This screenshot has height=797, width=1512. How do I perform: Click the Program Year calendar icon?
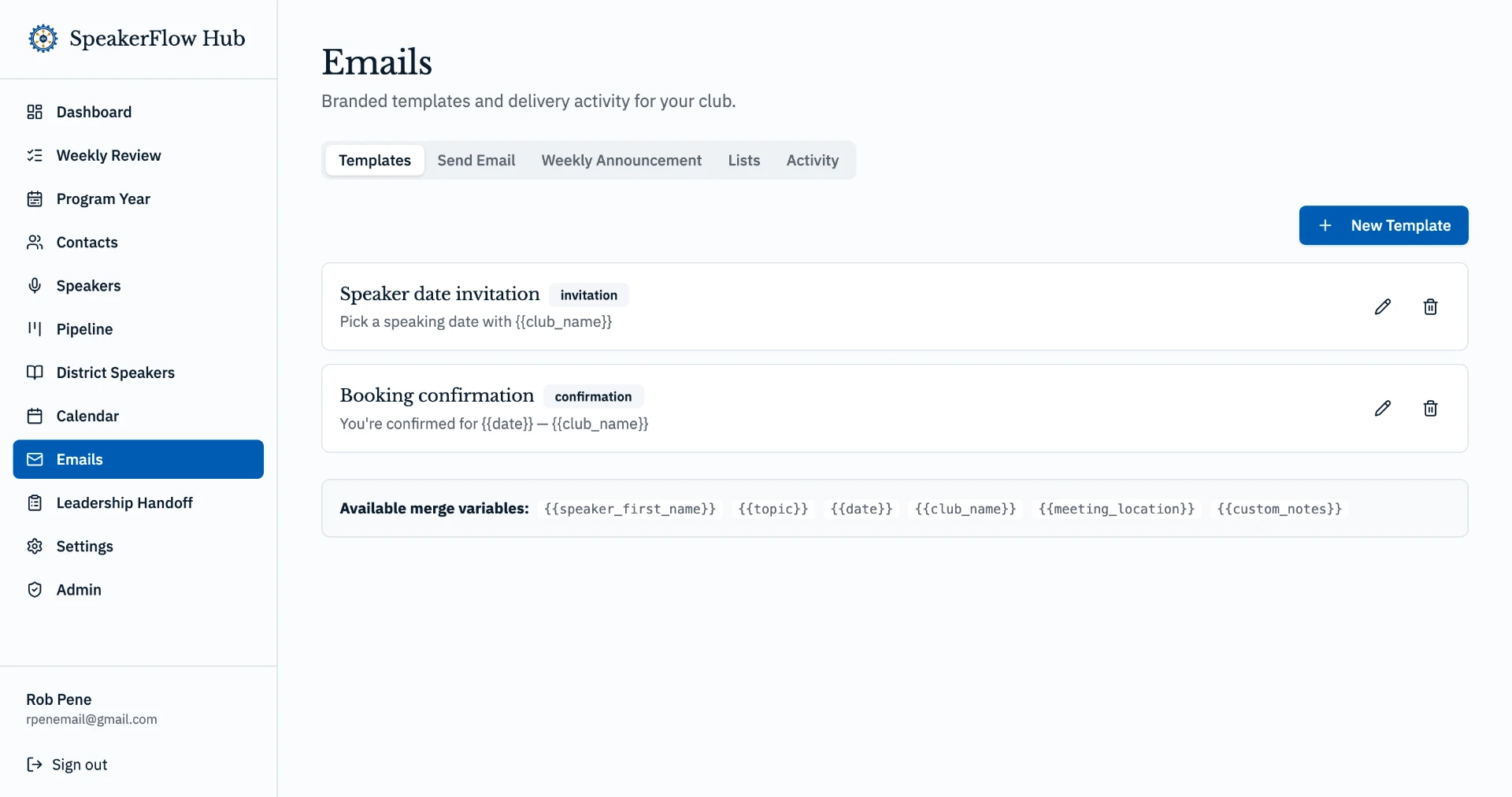35,198
